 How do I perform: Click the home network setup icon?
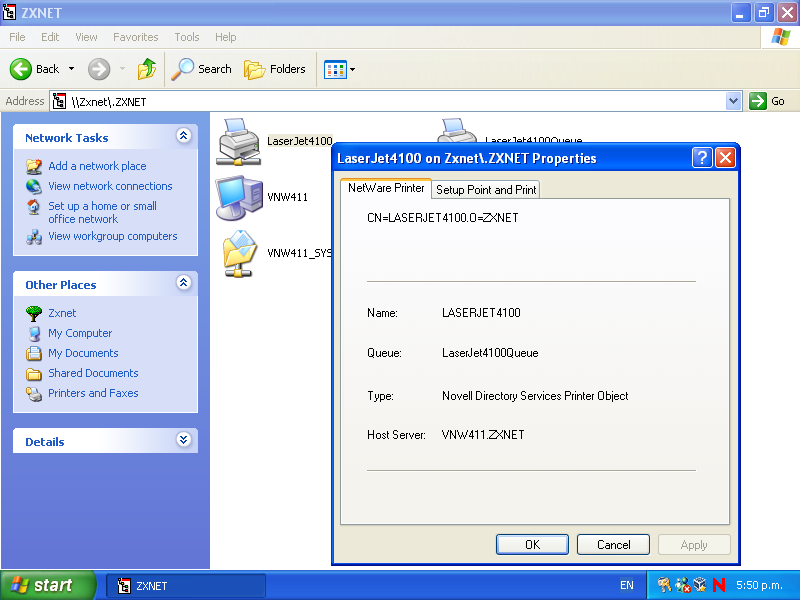(34, 207)
